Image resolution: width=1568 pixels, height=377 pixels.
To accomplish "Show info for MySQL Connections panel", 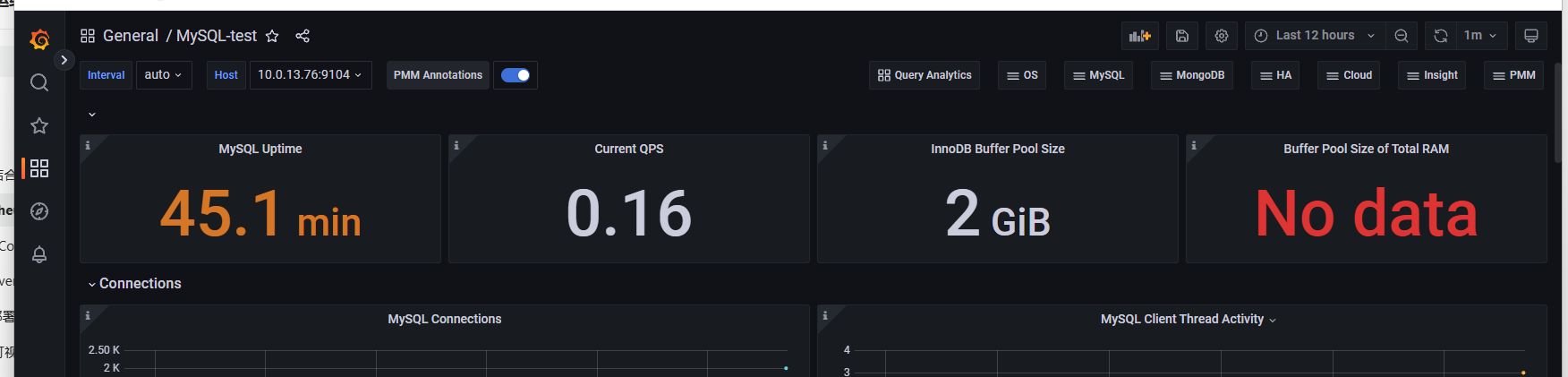I will [x=88, y=315].
